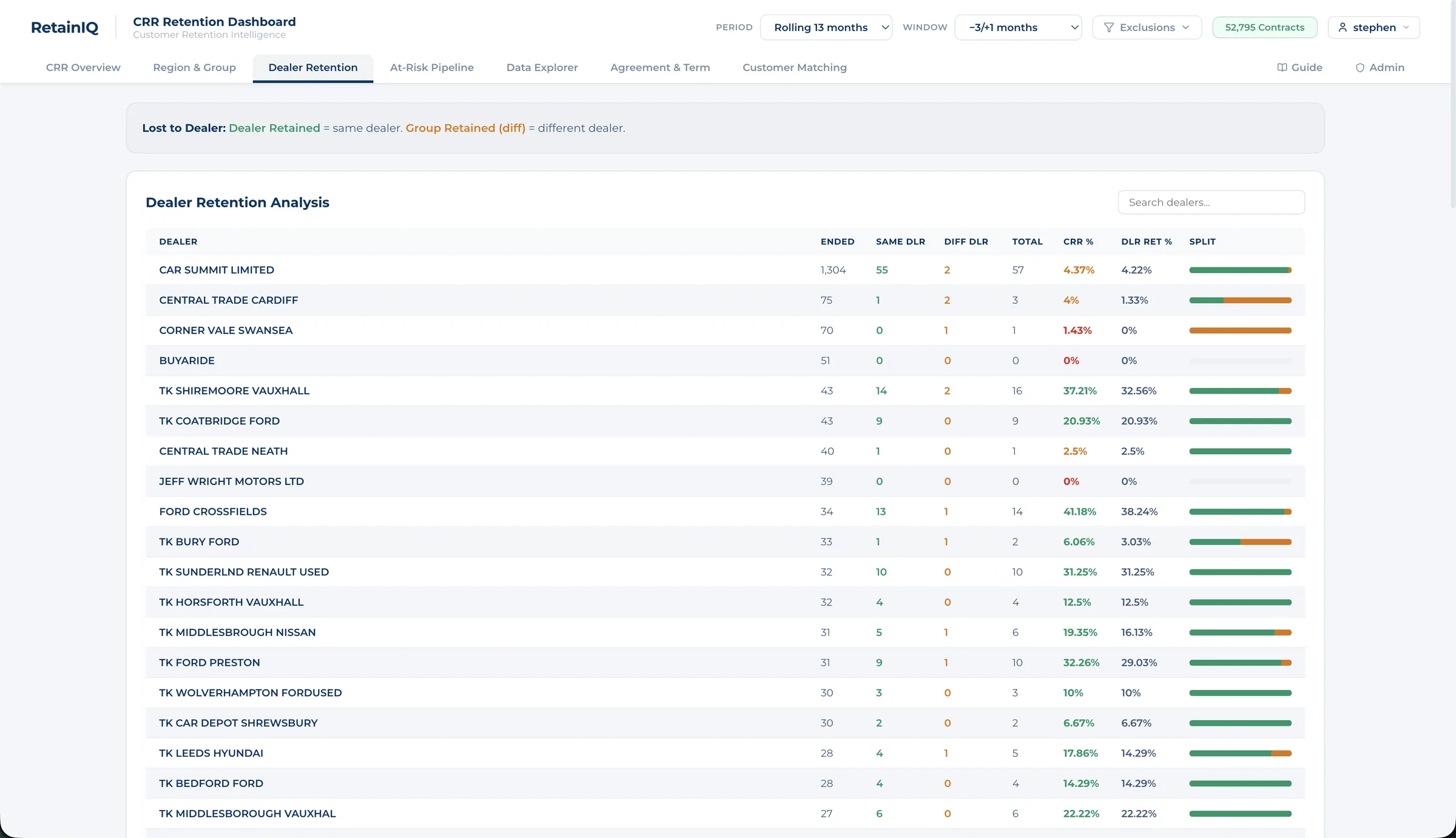Sort by the ENDED column header
Viewport: 1456px width, 838px height.
837,241
